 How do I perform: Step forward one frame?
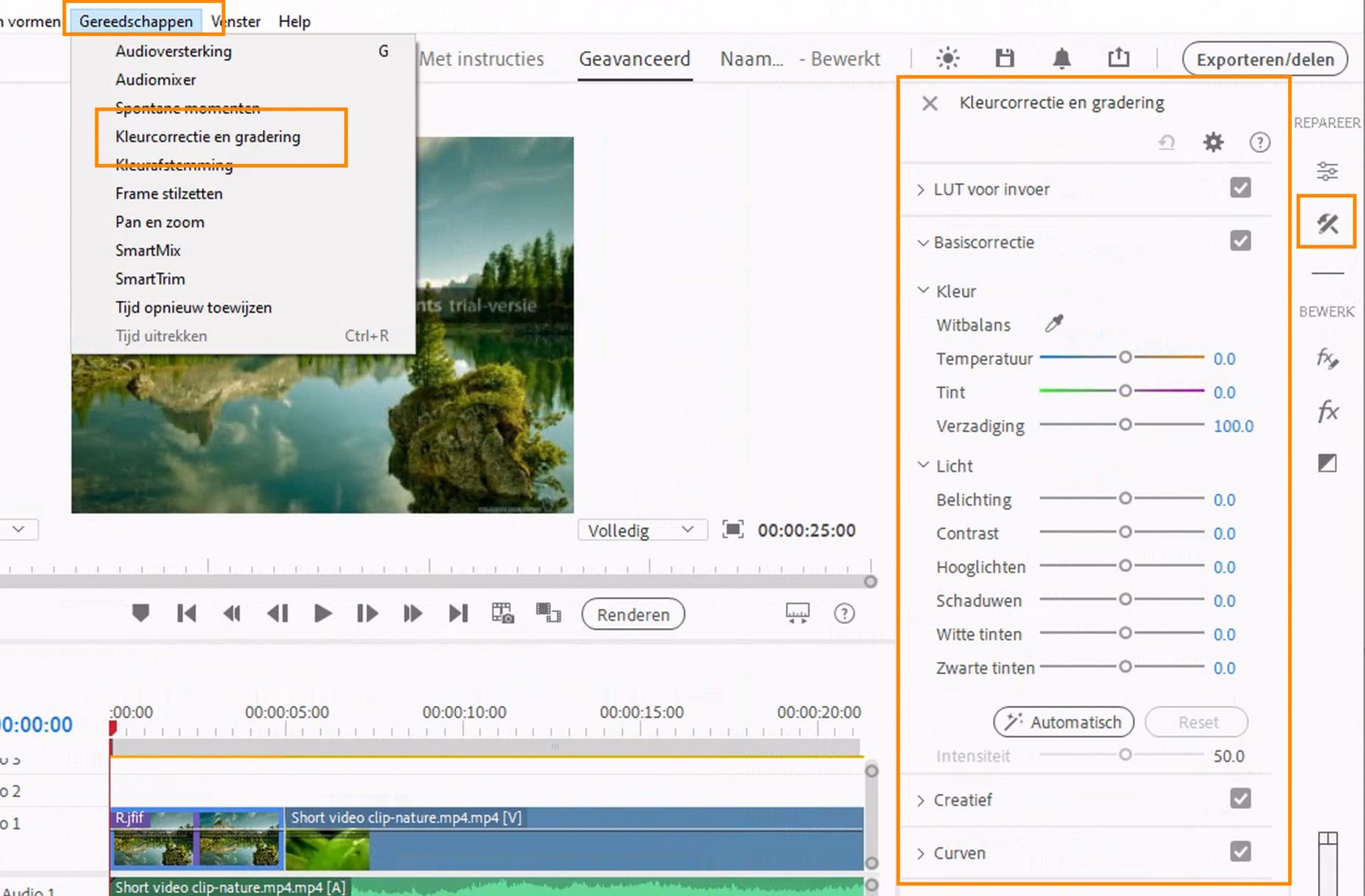(368, 612)
